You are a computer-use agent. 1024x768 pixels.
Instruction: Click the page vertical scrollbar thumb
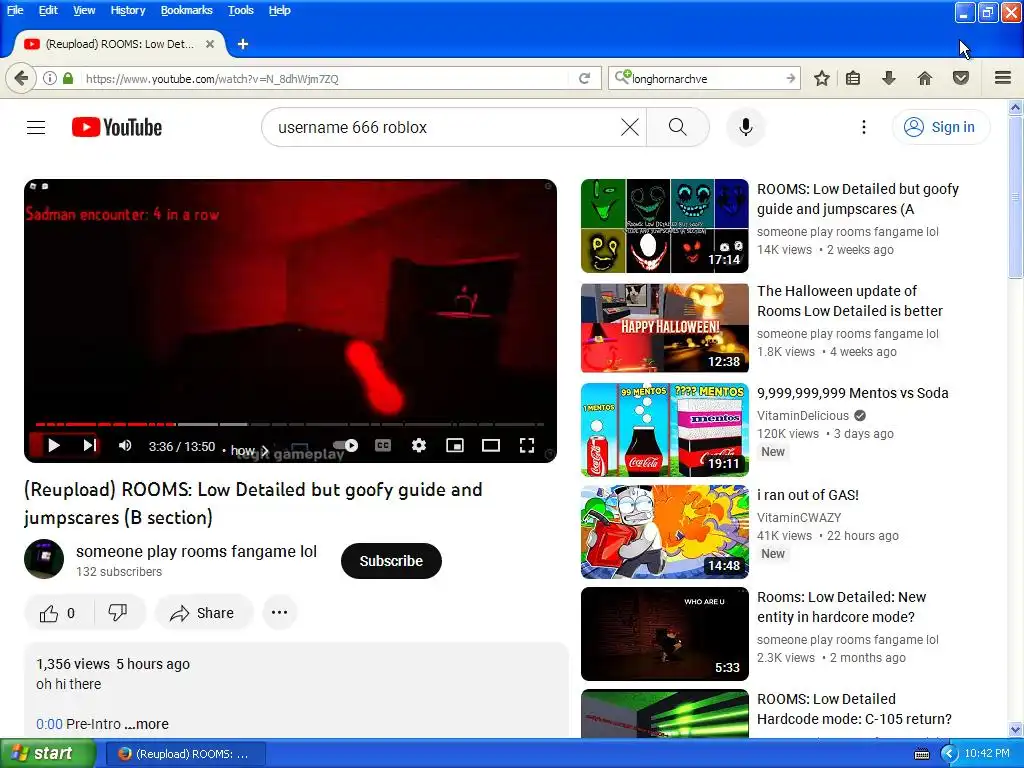[1016, 198]
